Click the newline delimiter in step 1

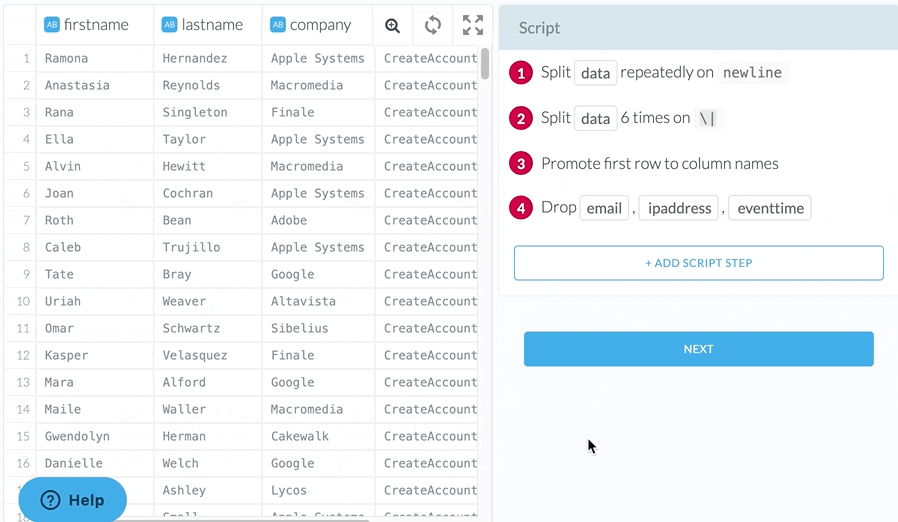752,73
